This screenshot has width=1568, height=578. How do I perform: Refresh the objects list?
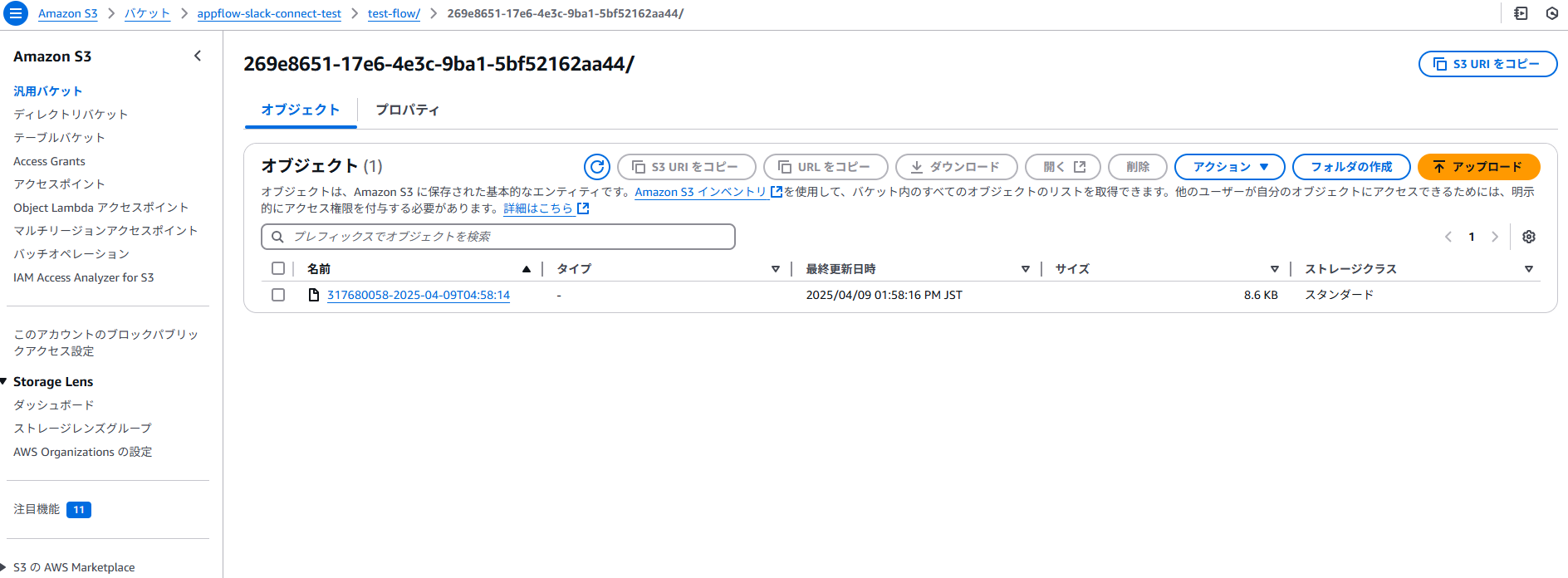pyautogui.click(x=596, y=167)
